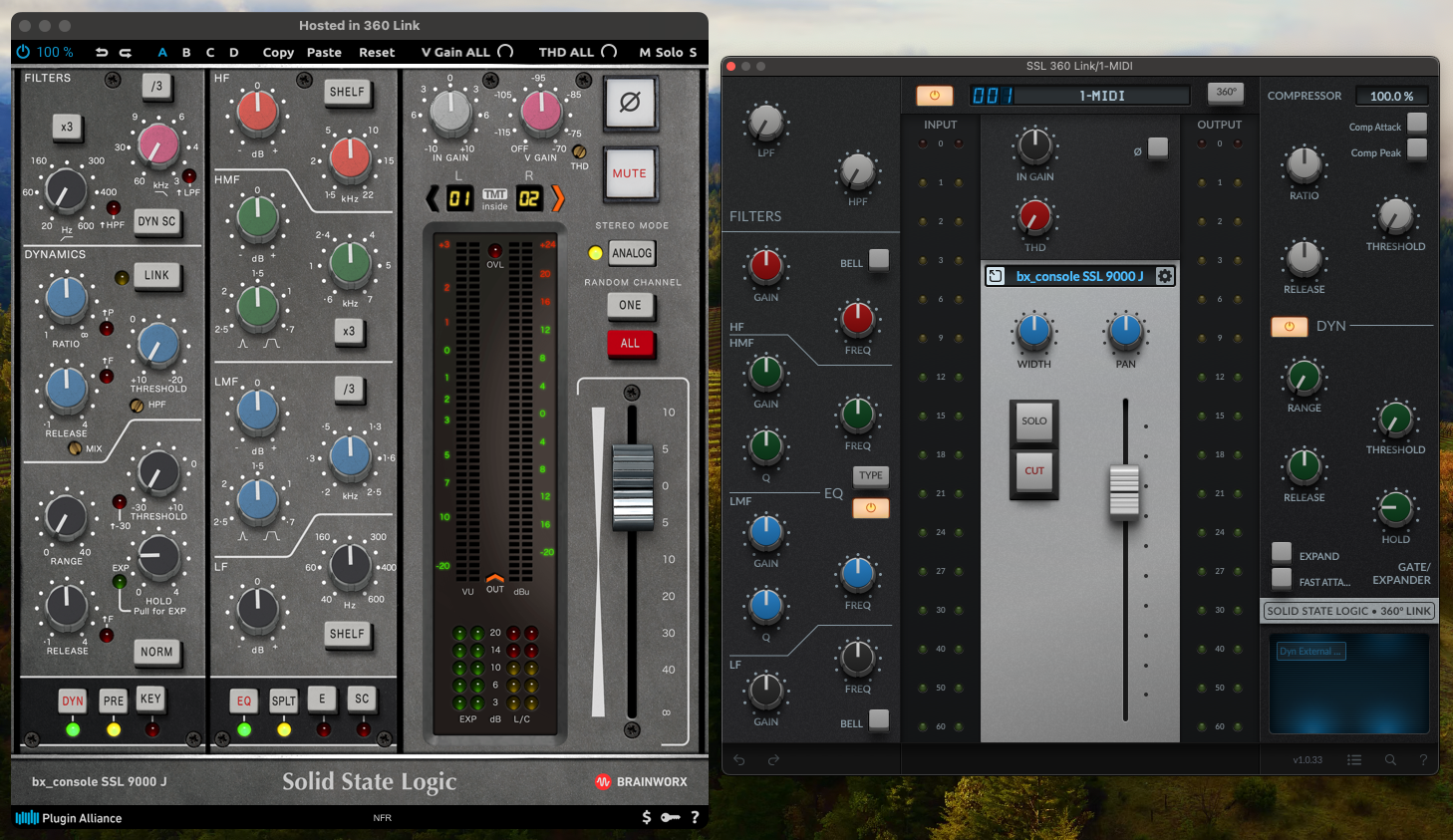Click the redo arrow in SSL 360 Link

(x=773, y=759)
